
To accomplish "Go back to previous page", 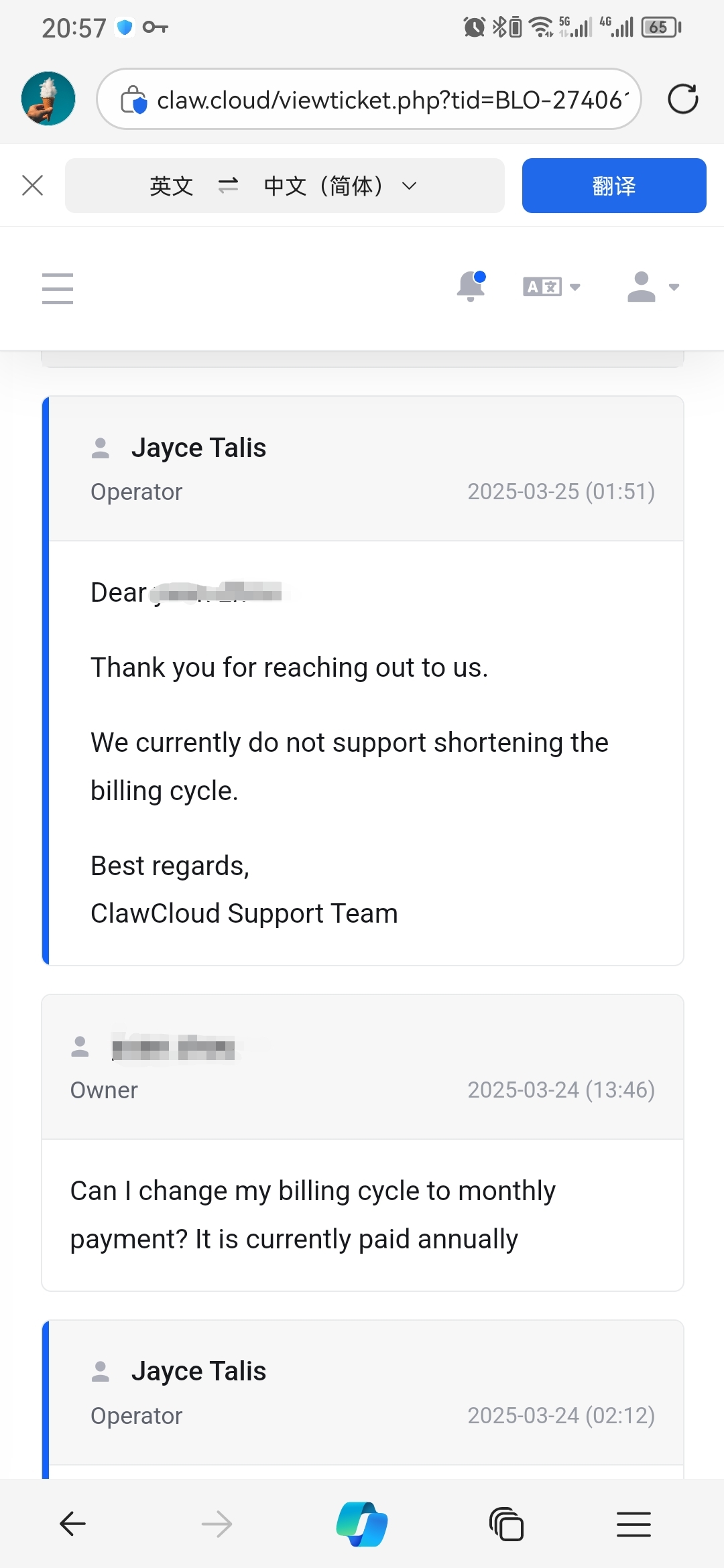I will [x=72, y=1524].
